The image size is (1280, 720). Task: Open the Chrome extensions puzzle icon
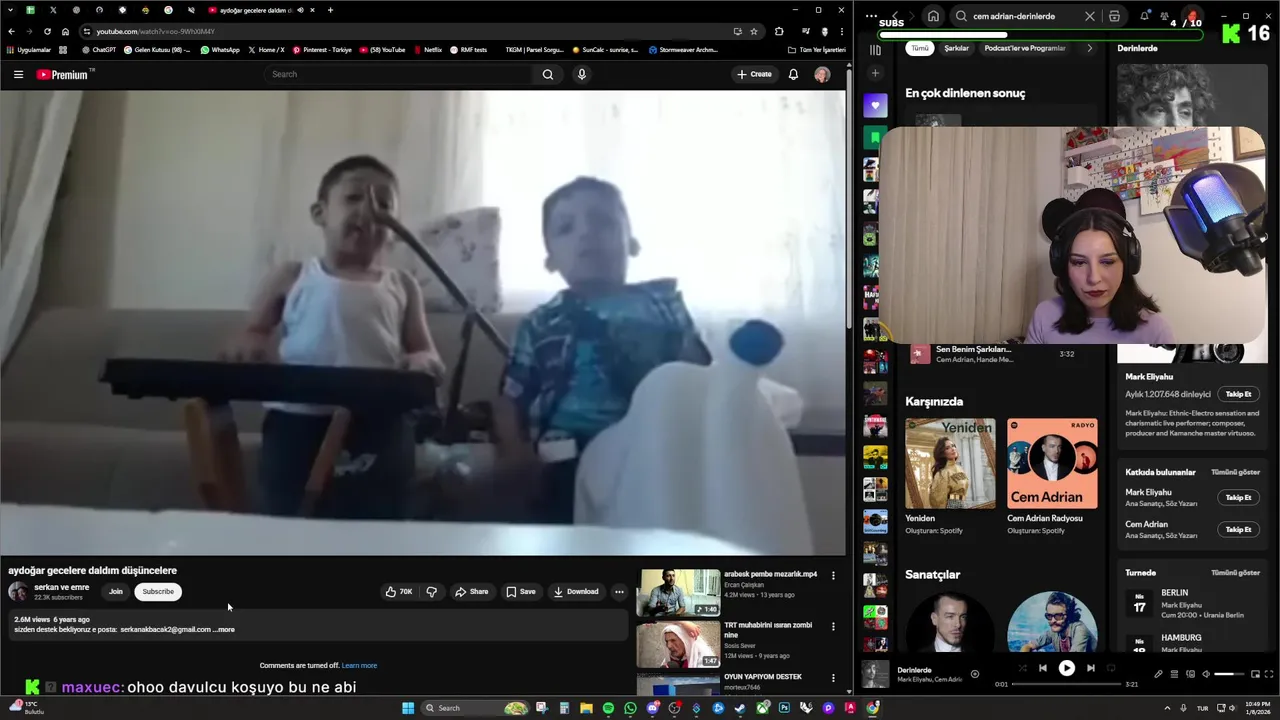pos(779,31)
